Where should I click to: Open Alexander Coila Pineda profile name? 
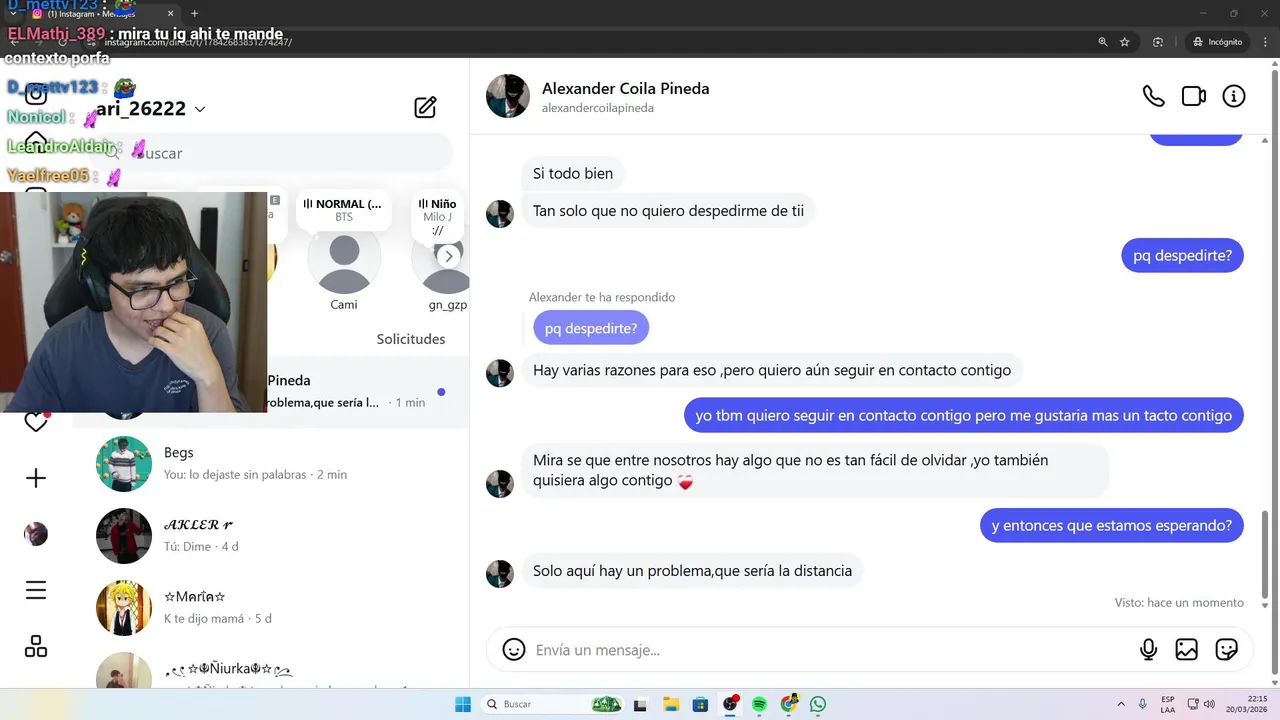pyautogui.click(x=625, y=88)
